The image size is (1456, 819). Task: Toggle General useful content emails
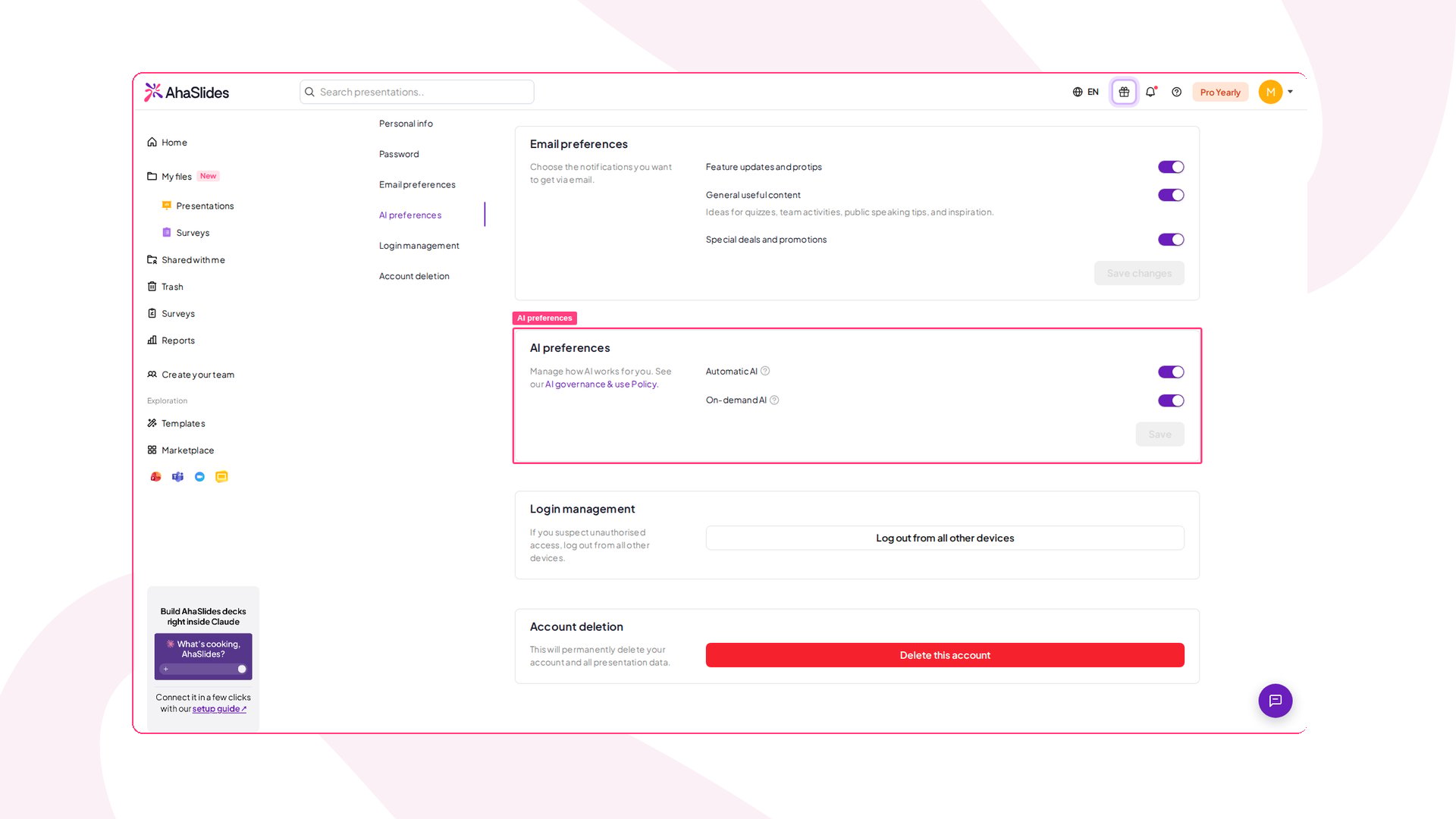(x=1171, y=195)
